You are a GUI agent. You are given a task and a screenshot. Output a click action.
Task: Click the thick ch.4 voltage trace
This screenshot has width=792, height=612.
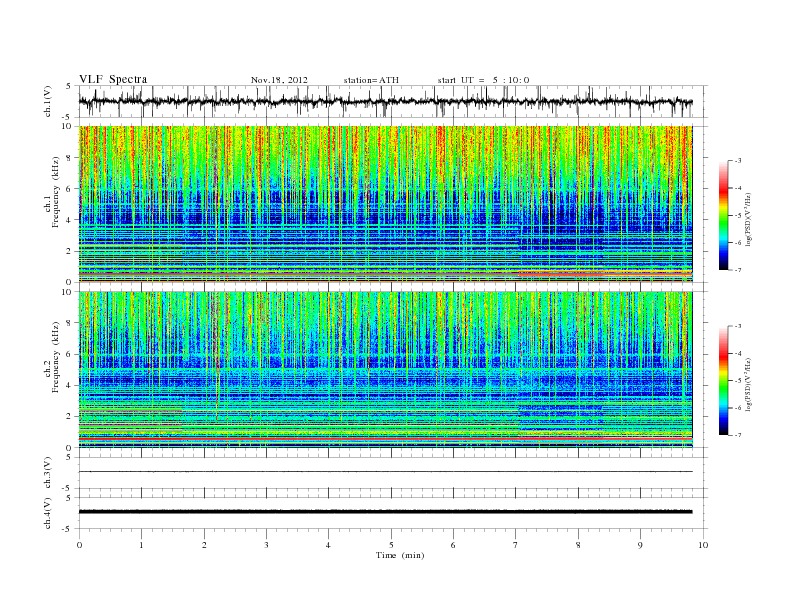coord(385,512)
